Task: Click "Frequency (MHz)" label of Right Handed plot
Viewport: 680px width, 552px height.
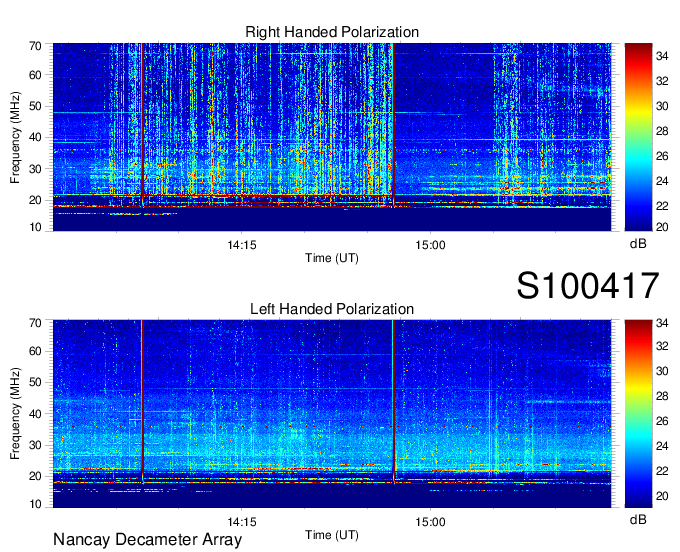Action: click(15, 137)
